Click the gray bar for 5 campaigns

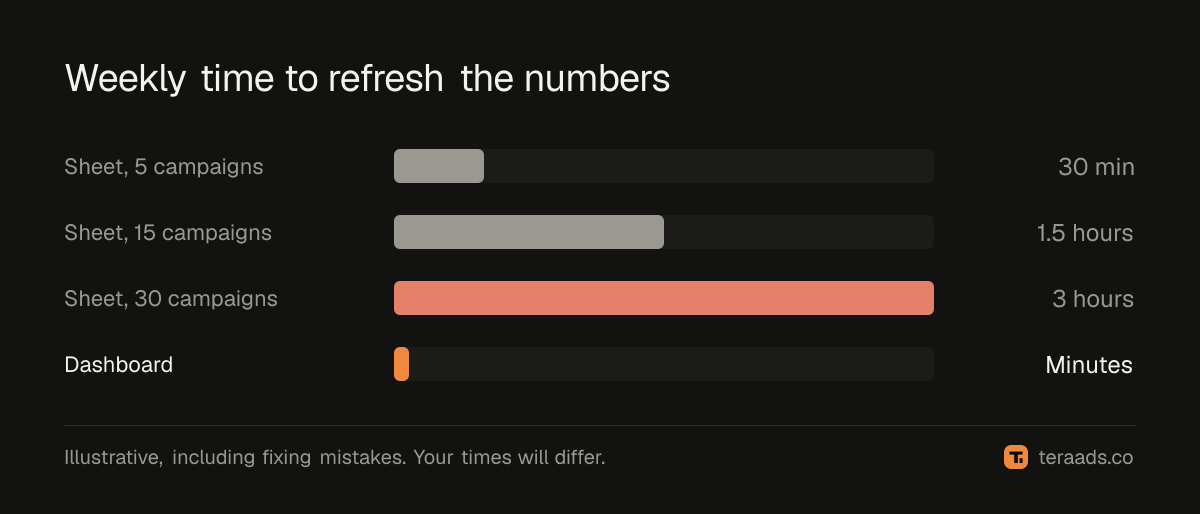click(439, 166)
